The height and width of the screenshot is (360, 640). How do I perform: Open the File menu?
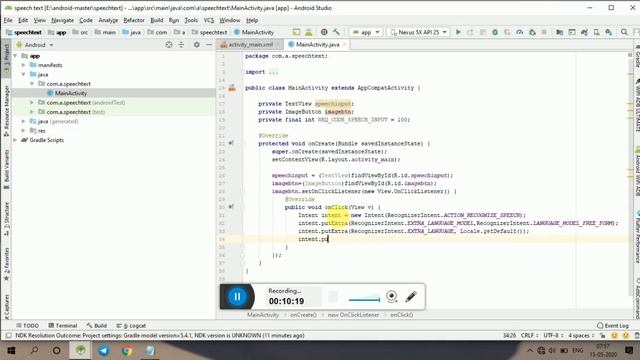click(8, 20)
